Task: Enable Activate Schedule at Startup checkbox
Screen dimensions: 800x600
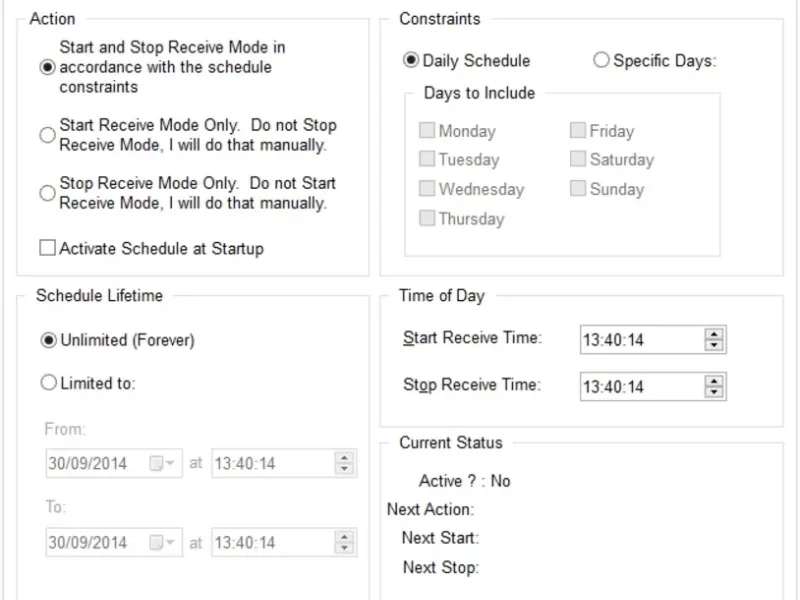Action: (x=47, y=248)
